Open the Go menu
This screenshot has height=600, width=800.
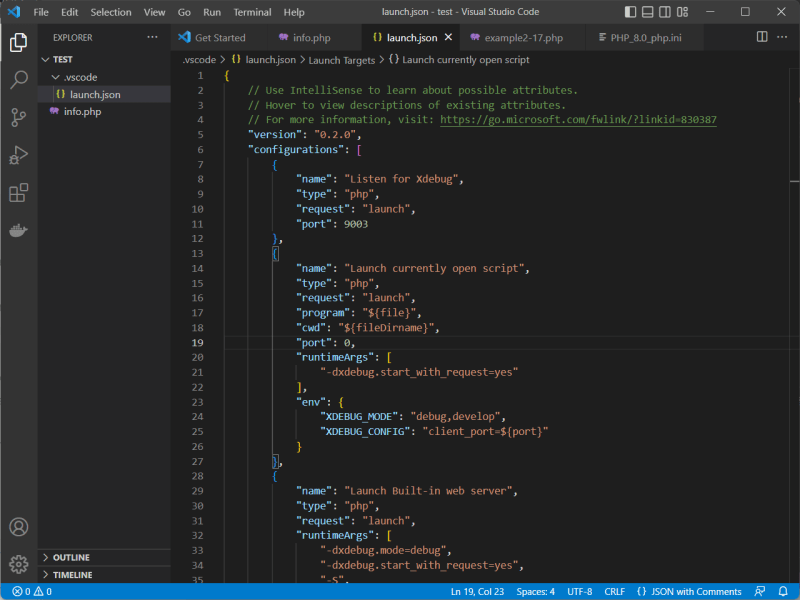(184, 12)
